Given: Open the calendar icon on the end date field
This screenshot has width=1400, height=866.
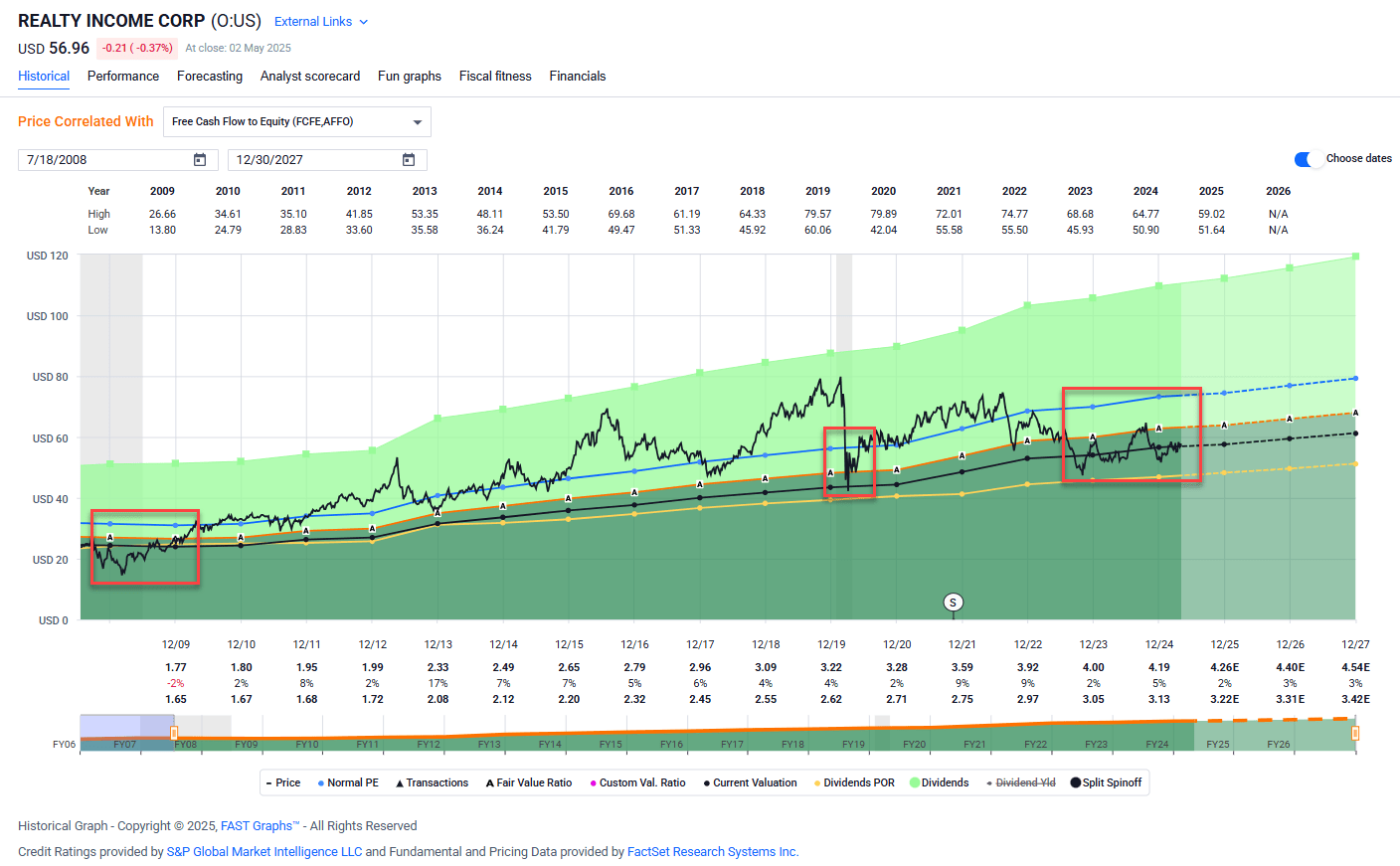Looking at the screenshot, I should tap(408, 159).
